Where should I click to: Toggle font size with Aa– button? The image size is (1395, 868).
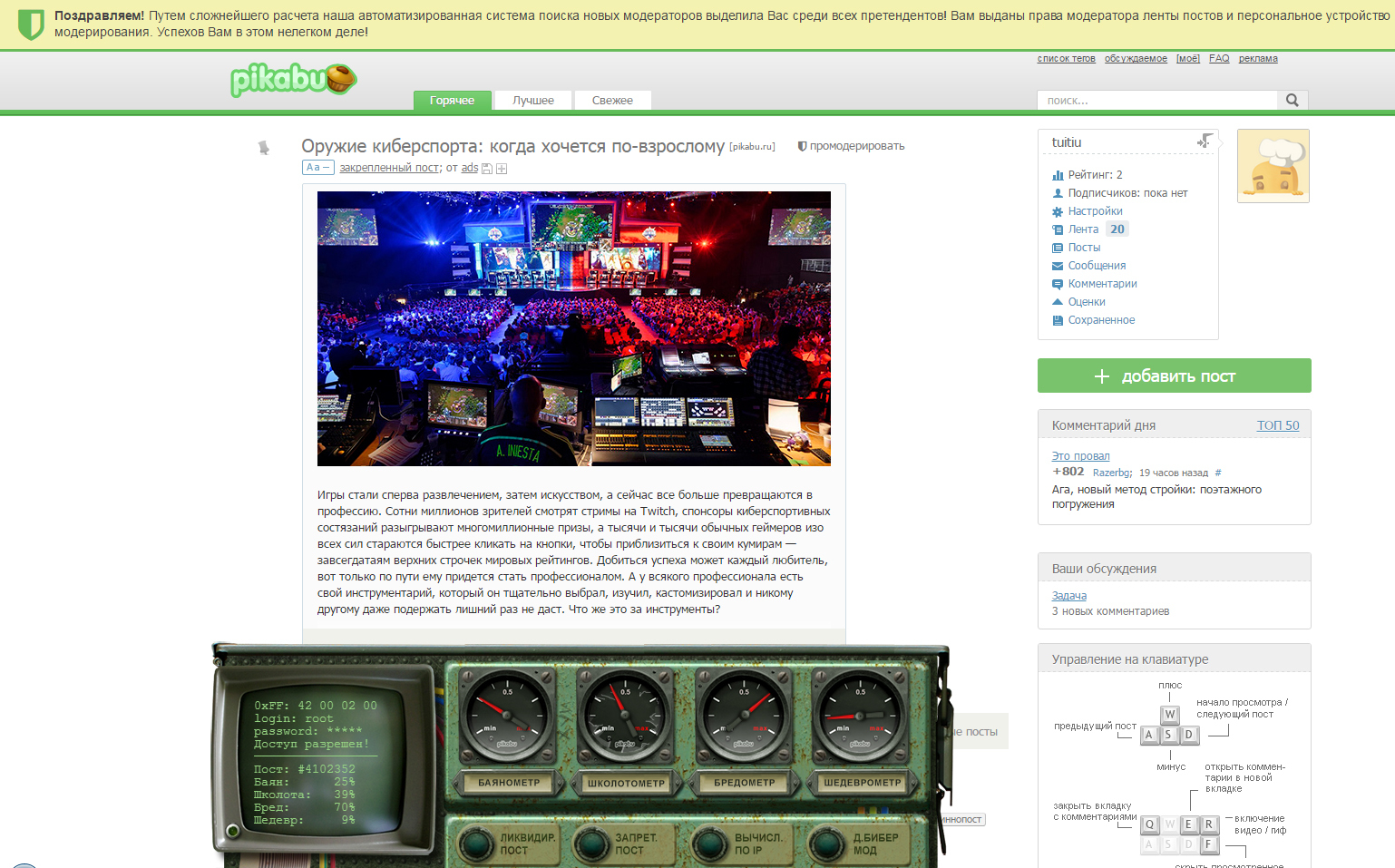tap(317, 168)
